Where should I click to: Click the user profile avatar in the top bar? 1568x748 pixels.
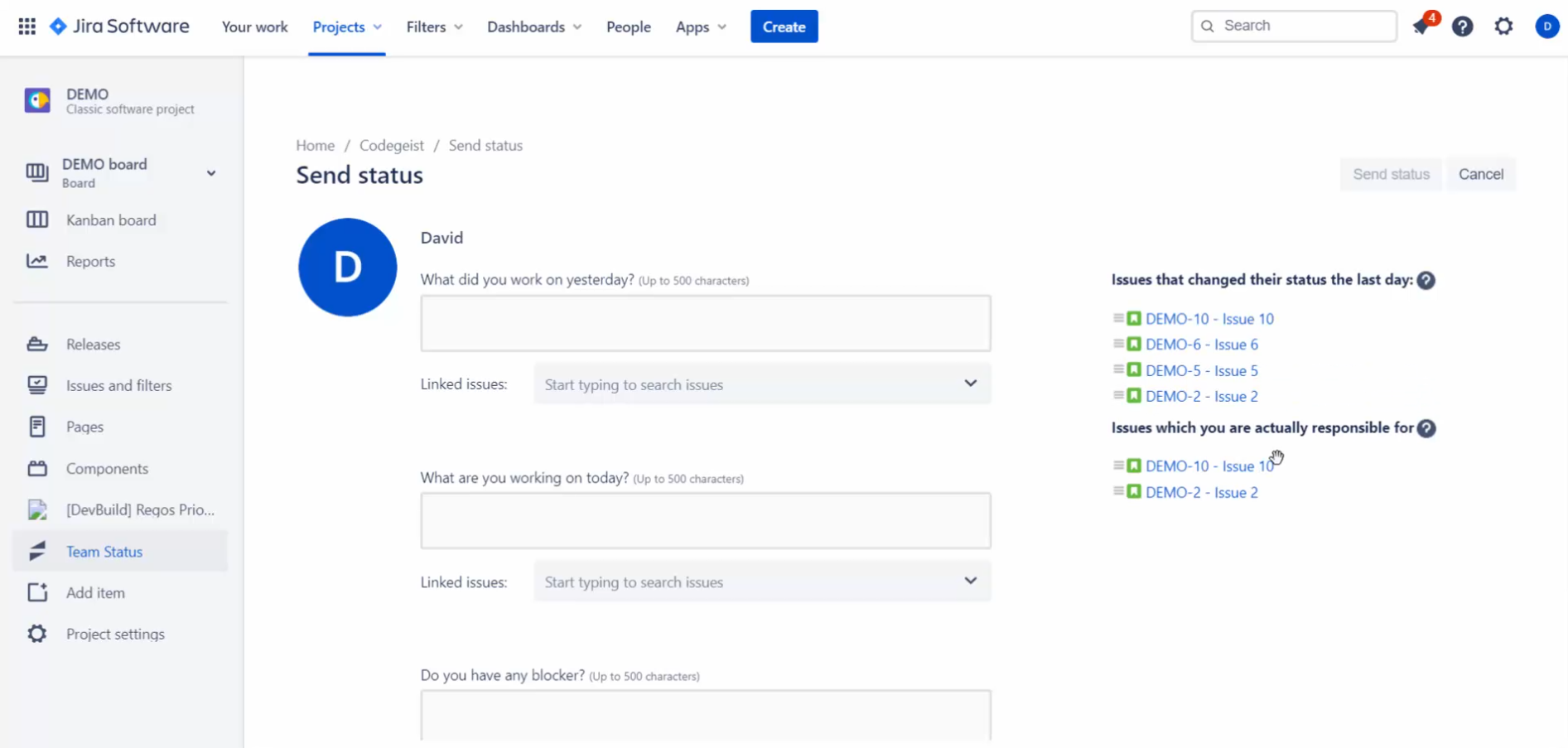(1546, 27)
